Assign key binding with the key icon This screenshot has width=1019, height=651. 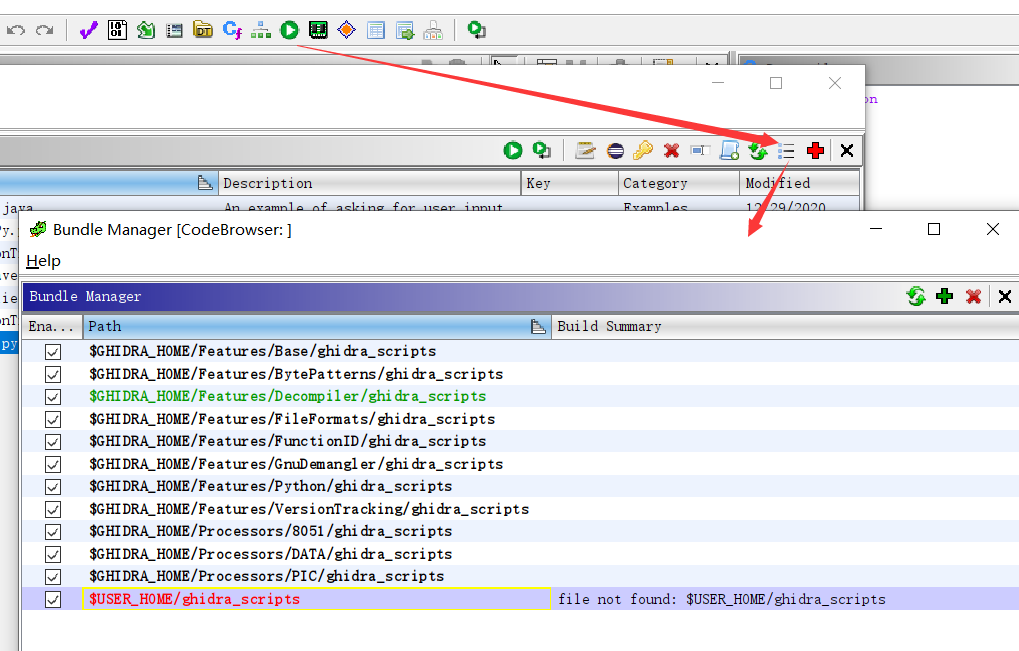(x=643, y=151)
